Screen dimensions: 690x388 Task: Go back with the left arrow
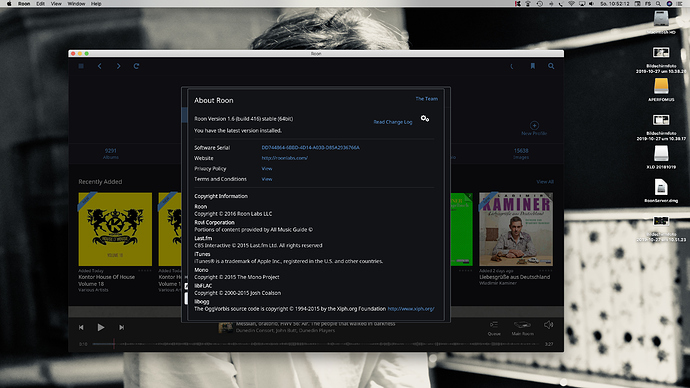(99, 66)
